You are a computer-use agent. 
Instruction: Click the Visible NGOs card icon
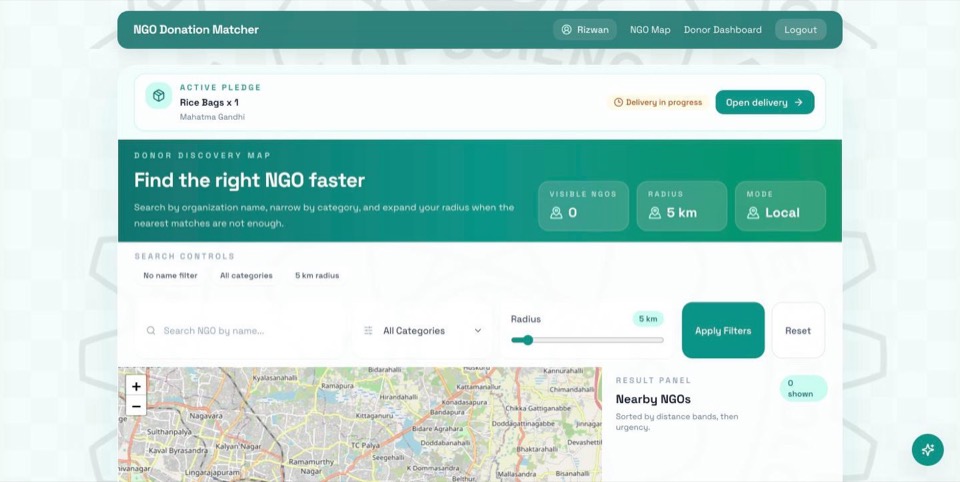(x=556, y=213)
